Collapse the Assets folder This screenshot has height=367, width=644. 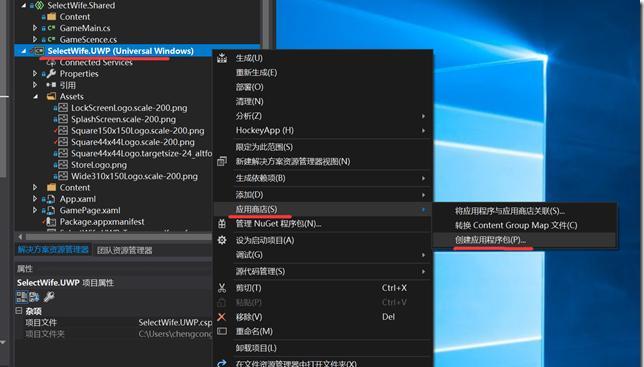pos(35,96)
